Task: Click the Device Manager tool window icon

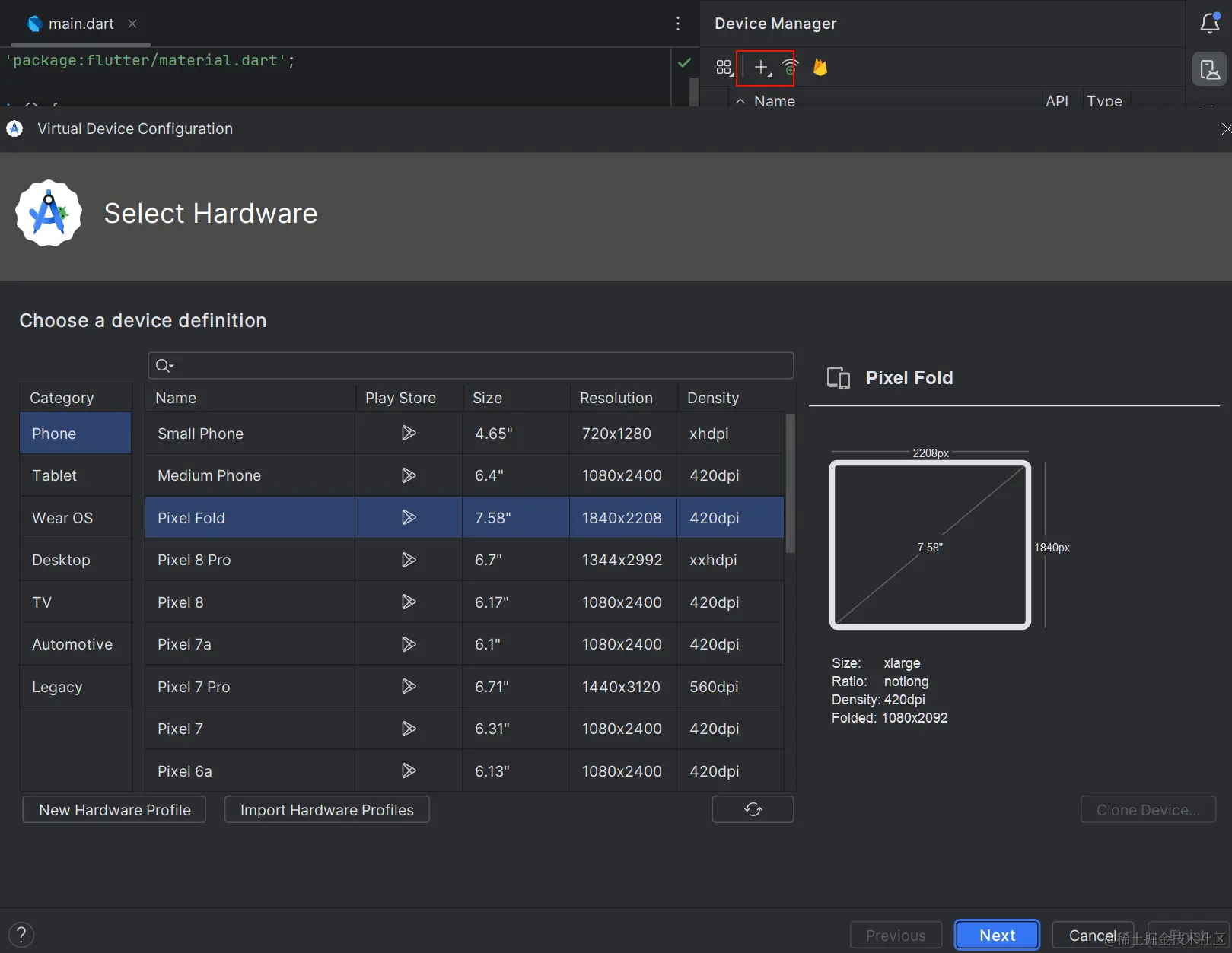Action: pos(1209,69)
